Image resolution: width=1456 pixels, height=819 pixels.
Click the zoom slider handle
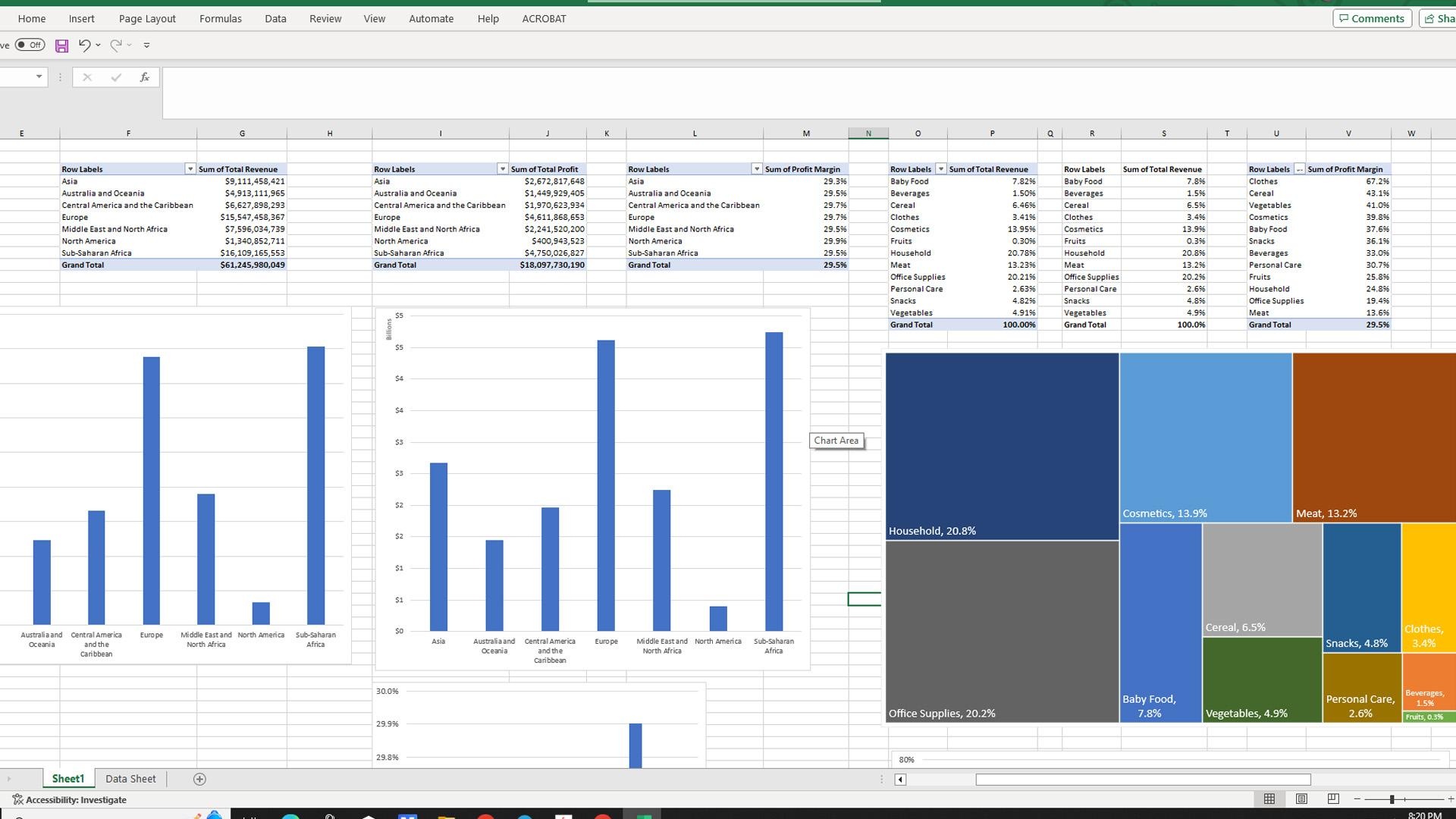pyautogui.click(x=1392, y=799)
